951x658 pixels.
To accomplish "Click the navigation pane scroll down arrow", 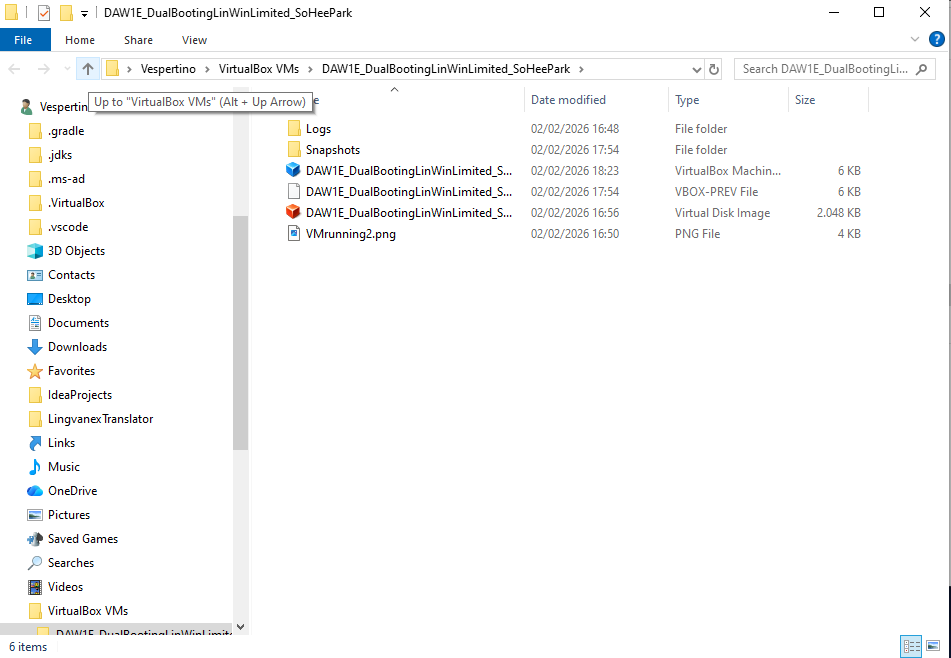I will coord(241,627).
